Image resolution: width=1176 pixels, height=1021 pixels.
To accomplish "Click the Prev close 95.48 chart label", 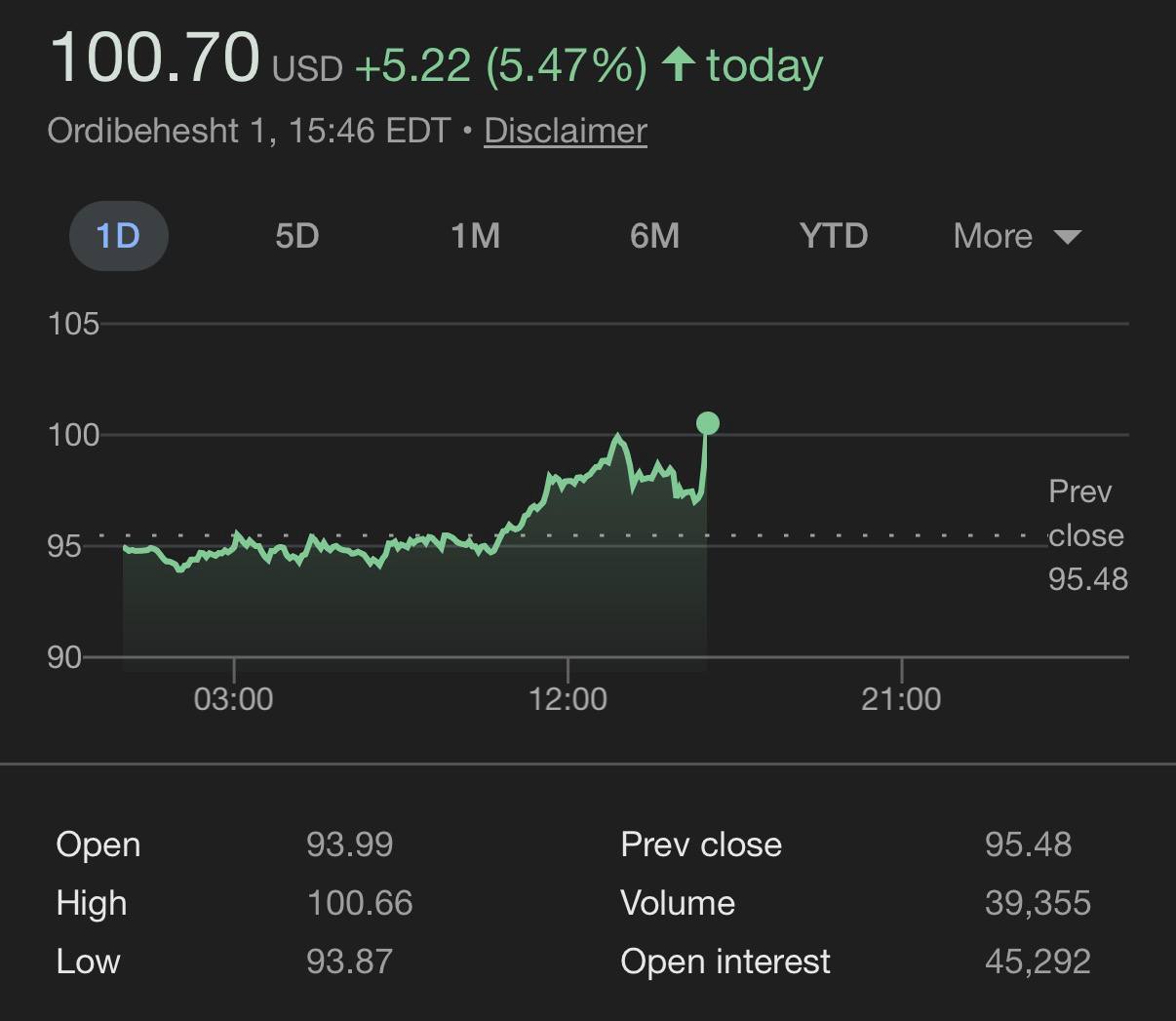I will point(1086,535).
